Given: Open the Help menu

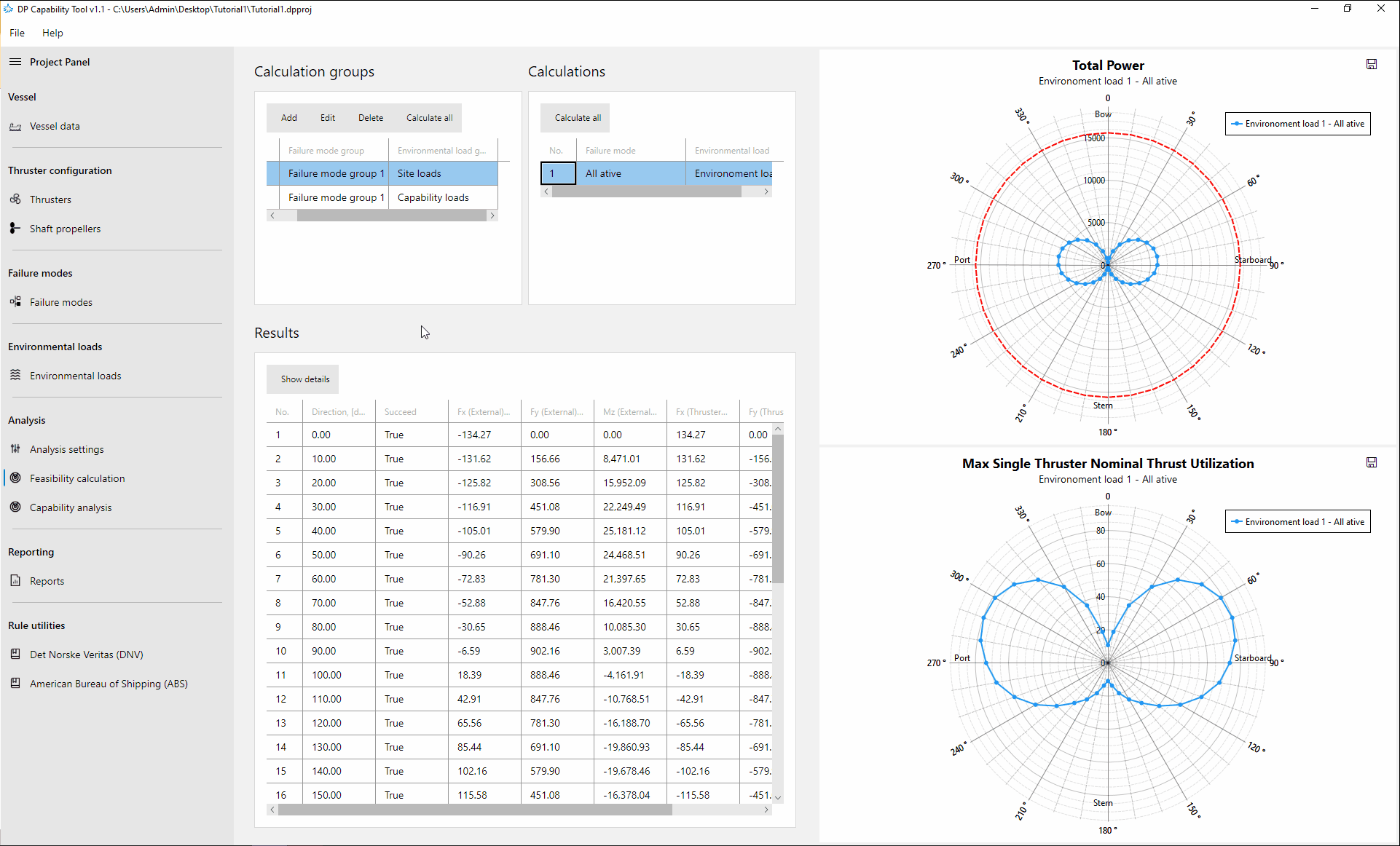Looking at the screenshot, I should tap(52, 33).
